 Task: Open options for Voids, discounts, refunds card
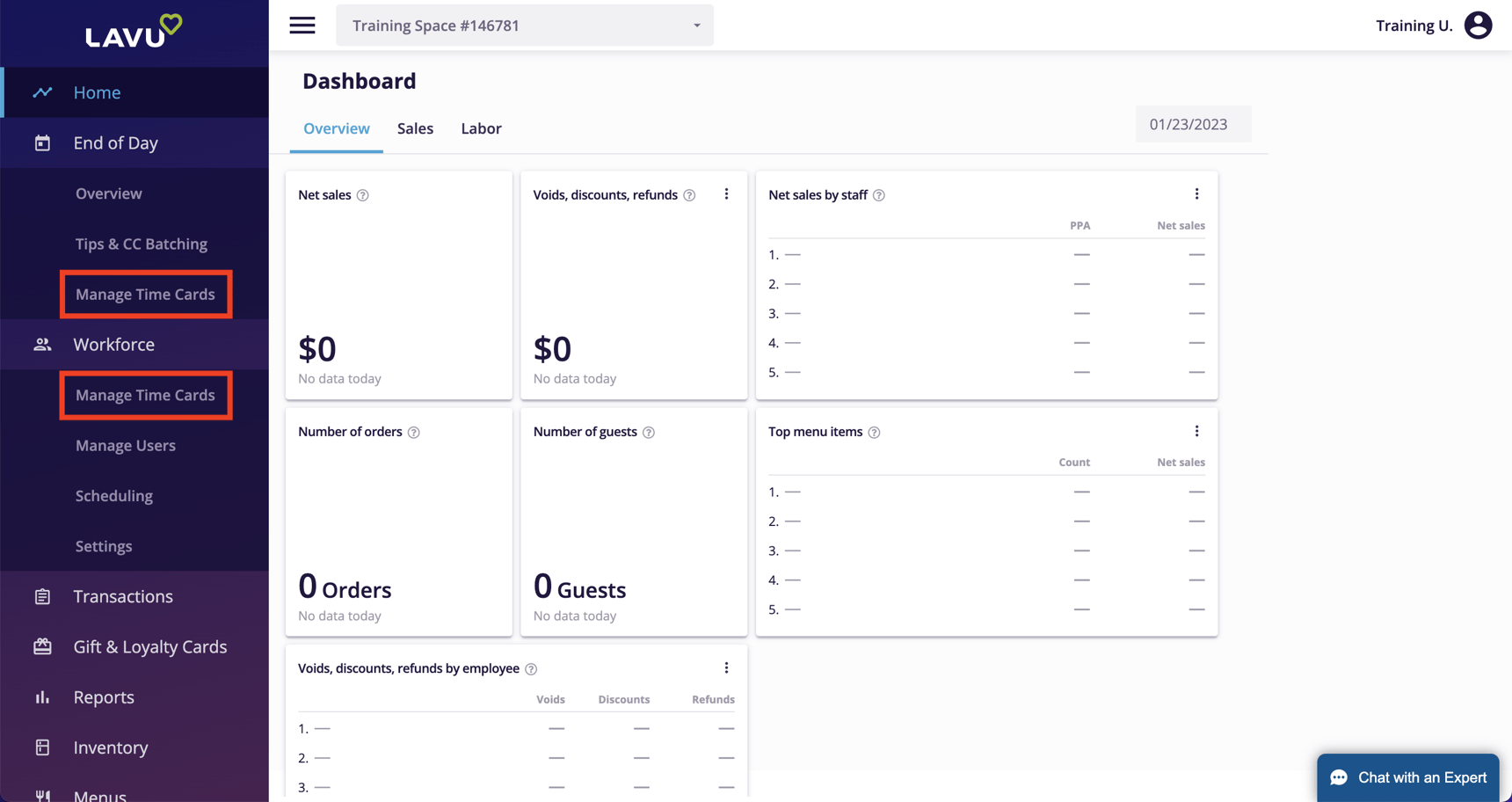click(726, 194)
